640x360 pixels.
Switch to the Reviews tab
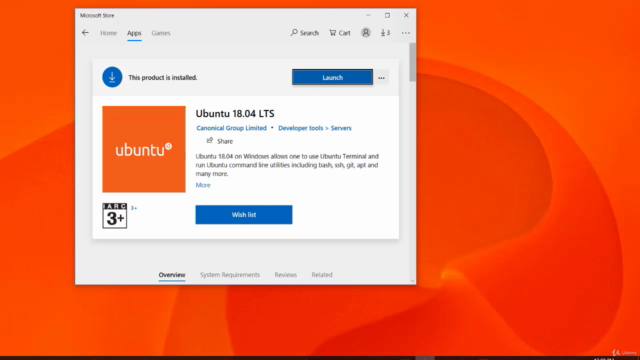[x=286, y=275]
